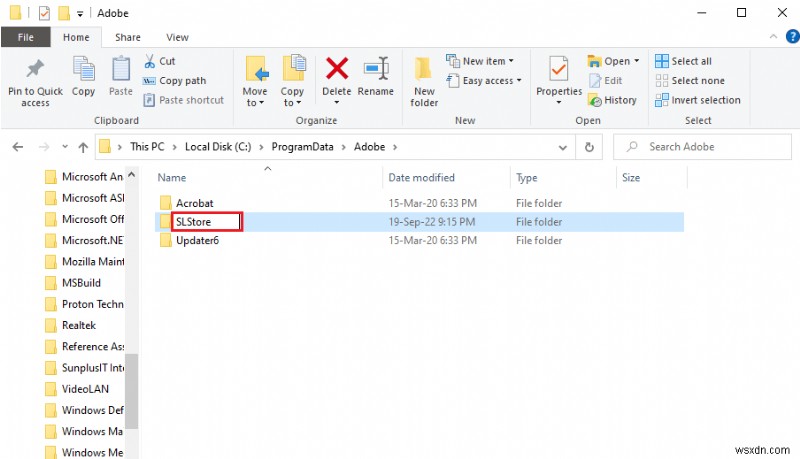Open the Move to menu
Screen dimensions: 800x459
(x=255, y=82)
